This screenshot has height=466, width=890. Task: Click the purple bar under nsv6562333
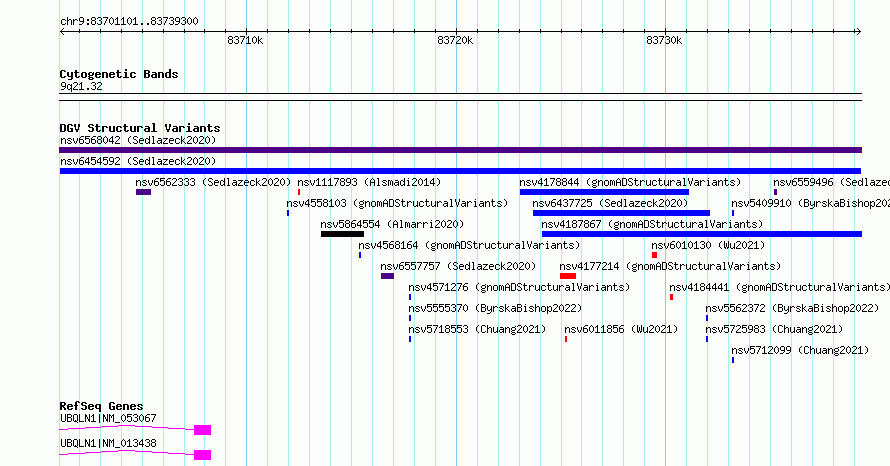(x=144, y=192)
